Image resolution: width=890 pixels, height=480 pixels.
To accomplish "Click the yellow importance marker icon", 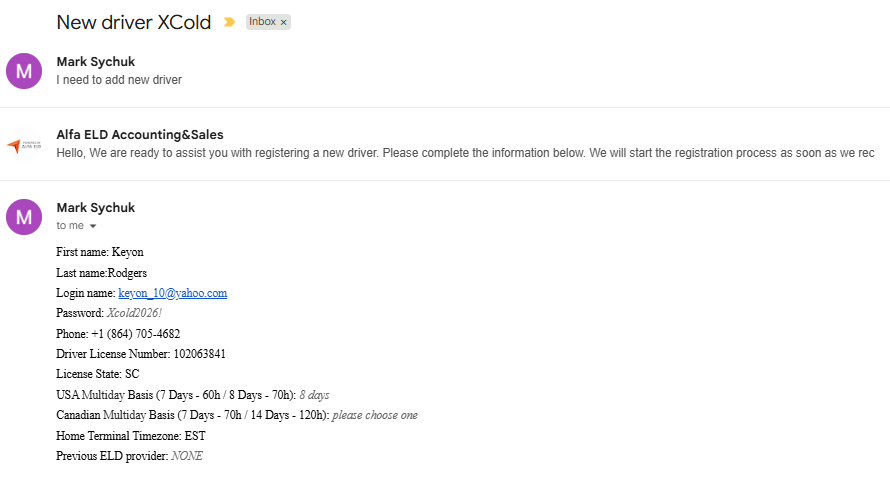I will pos(229,22).
